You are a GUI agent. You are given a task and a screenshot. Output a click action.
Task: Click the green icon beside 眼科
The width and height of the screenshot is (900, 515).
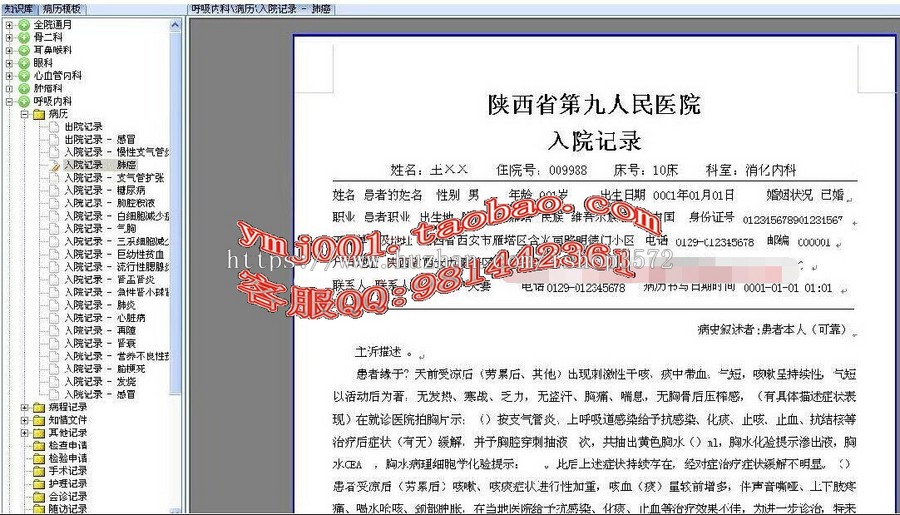24,63
